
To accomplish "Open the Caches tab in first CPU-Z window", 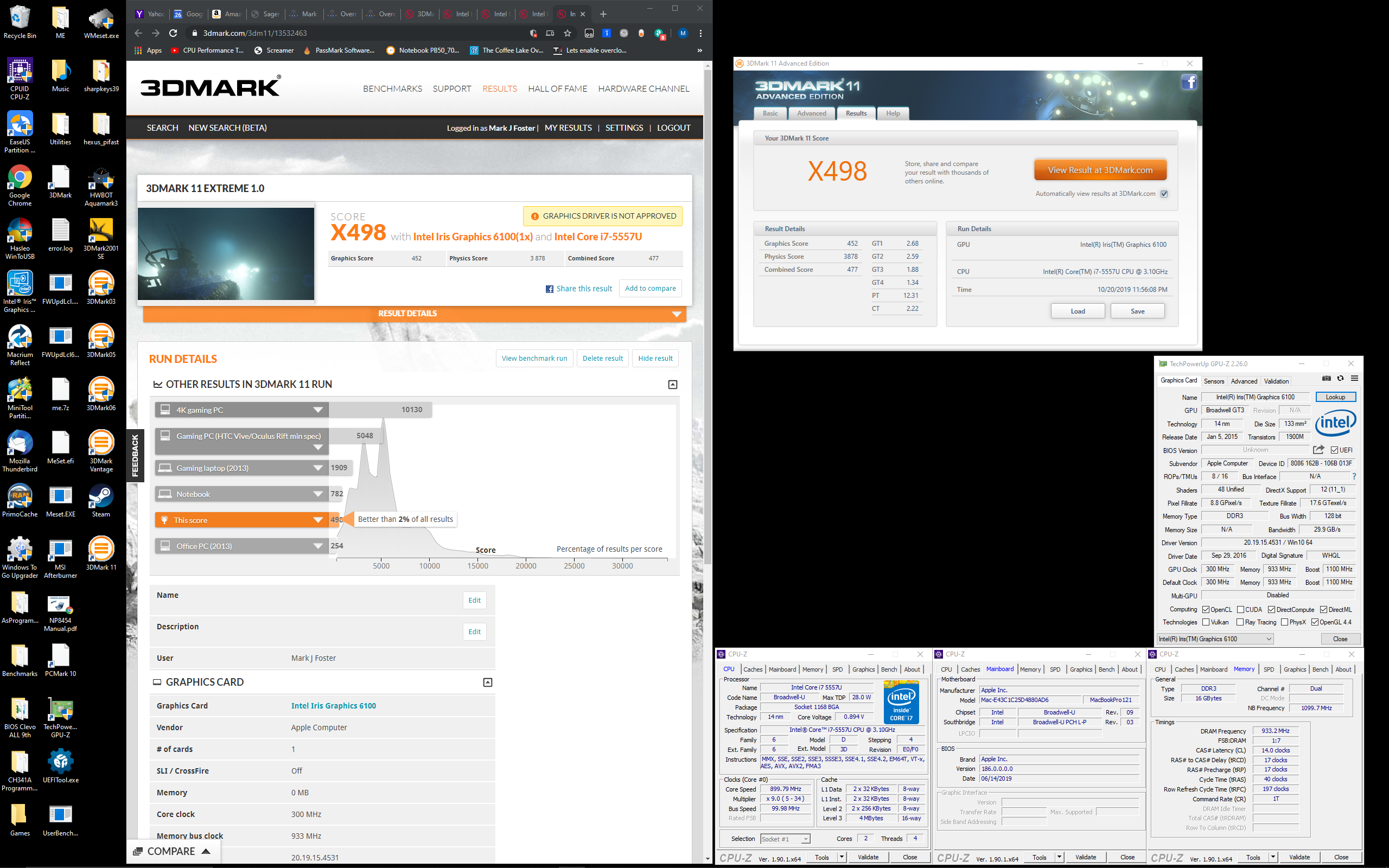I will (753, 669).
